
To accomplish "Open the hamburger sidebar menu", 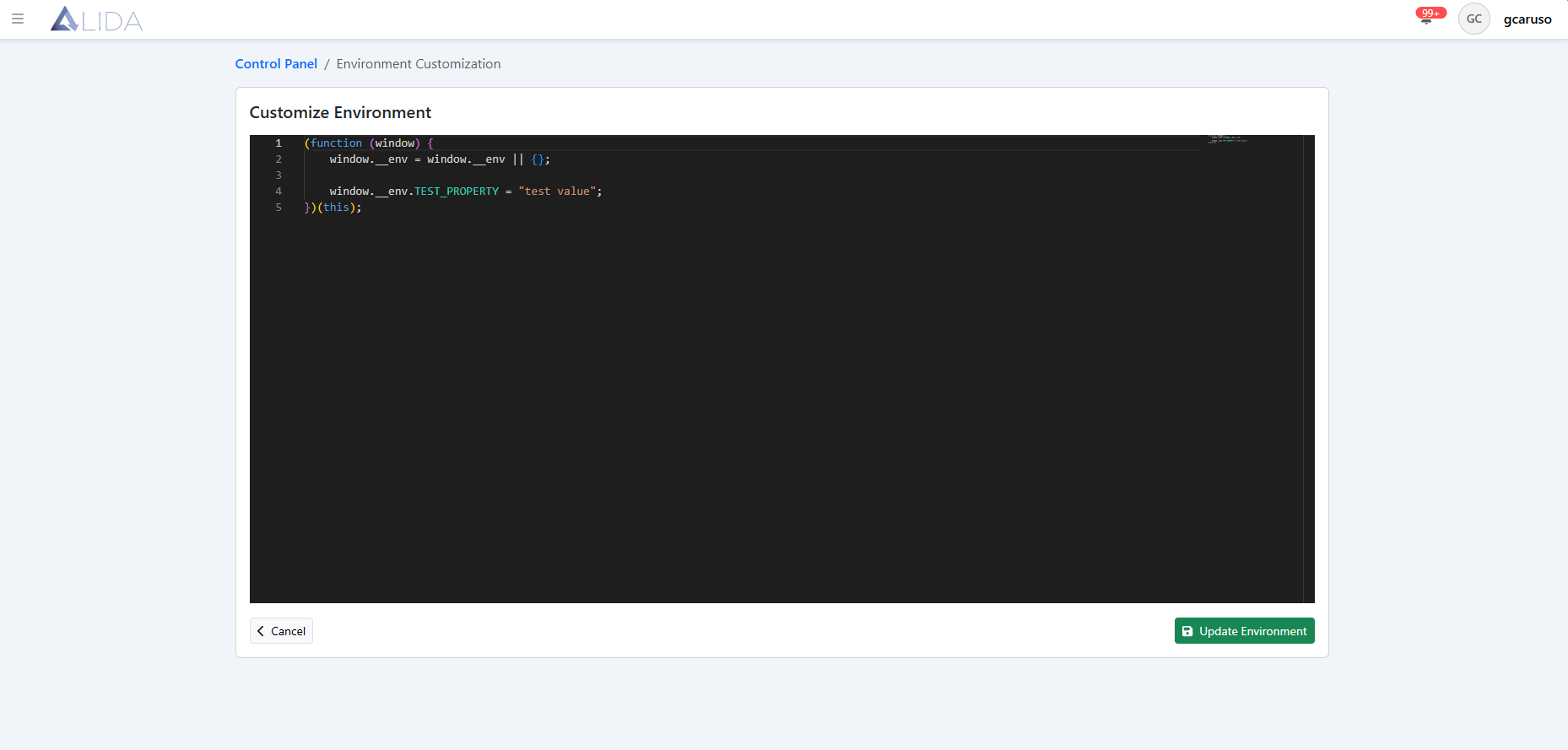I will pyautogui.click(x=18, y=19).
